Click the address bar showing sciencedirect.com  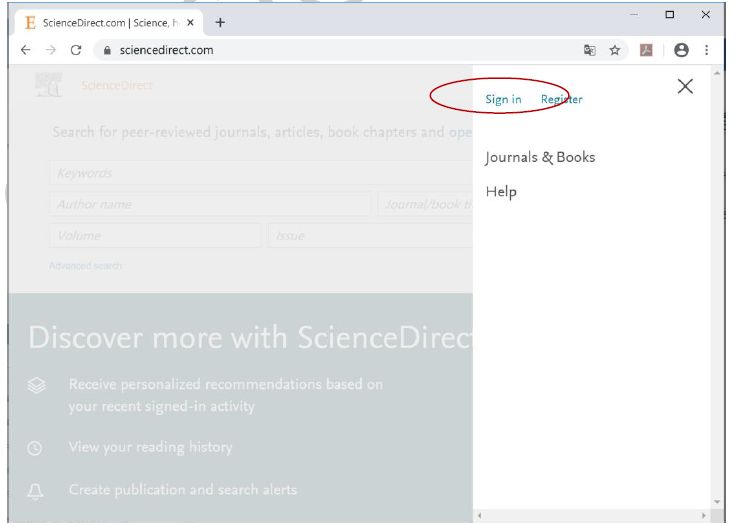pyautogui.click(x=340, y=50)
